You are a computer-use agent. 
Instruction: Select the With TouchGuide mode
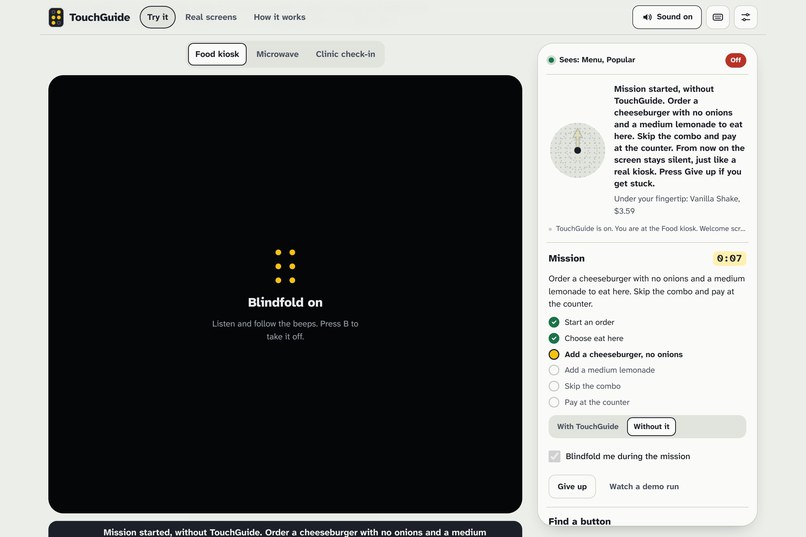click(x=588, y=427)
